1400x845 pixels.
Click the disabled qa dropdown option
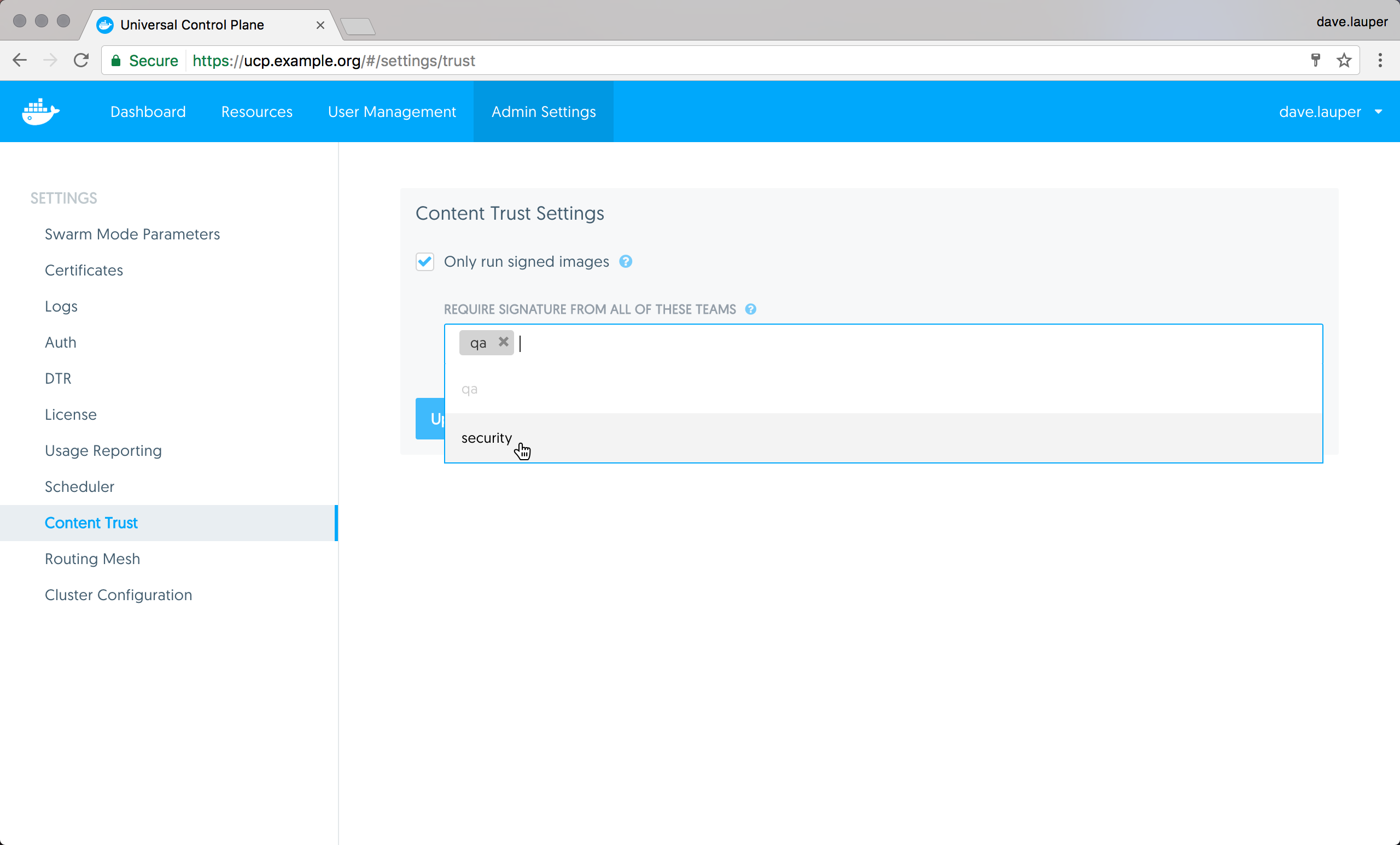click(469, 389)
